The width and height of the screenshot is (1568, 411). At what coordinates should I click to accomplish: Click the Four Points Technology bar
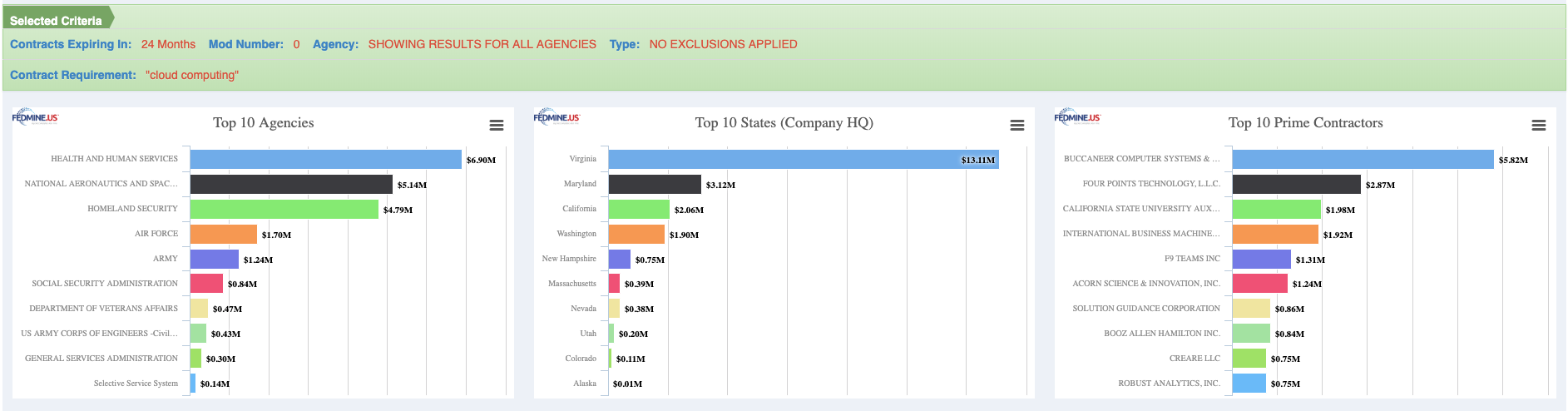[1297, 184]
